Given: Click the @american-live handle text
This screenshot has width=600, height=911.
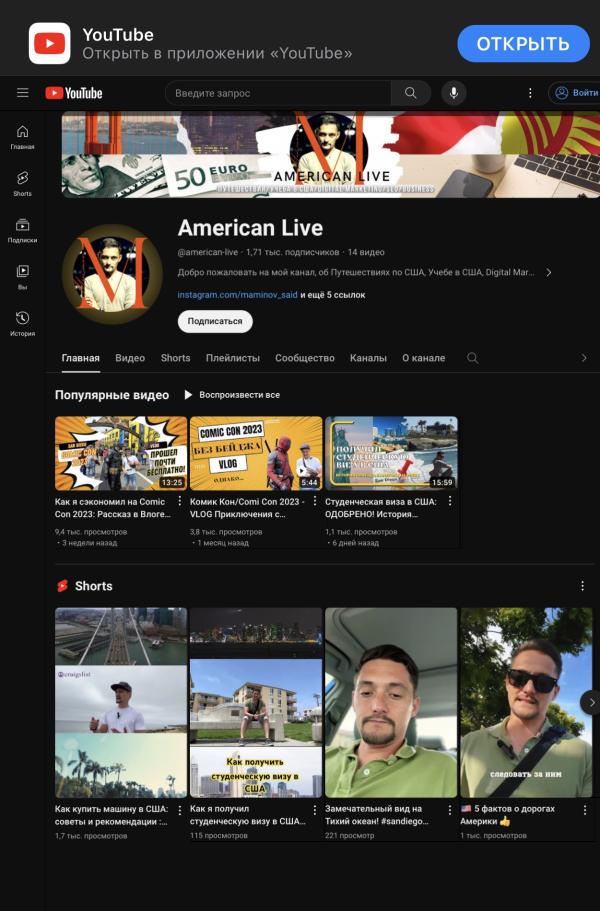Looking at the screenshot, I should coord(208,252).
